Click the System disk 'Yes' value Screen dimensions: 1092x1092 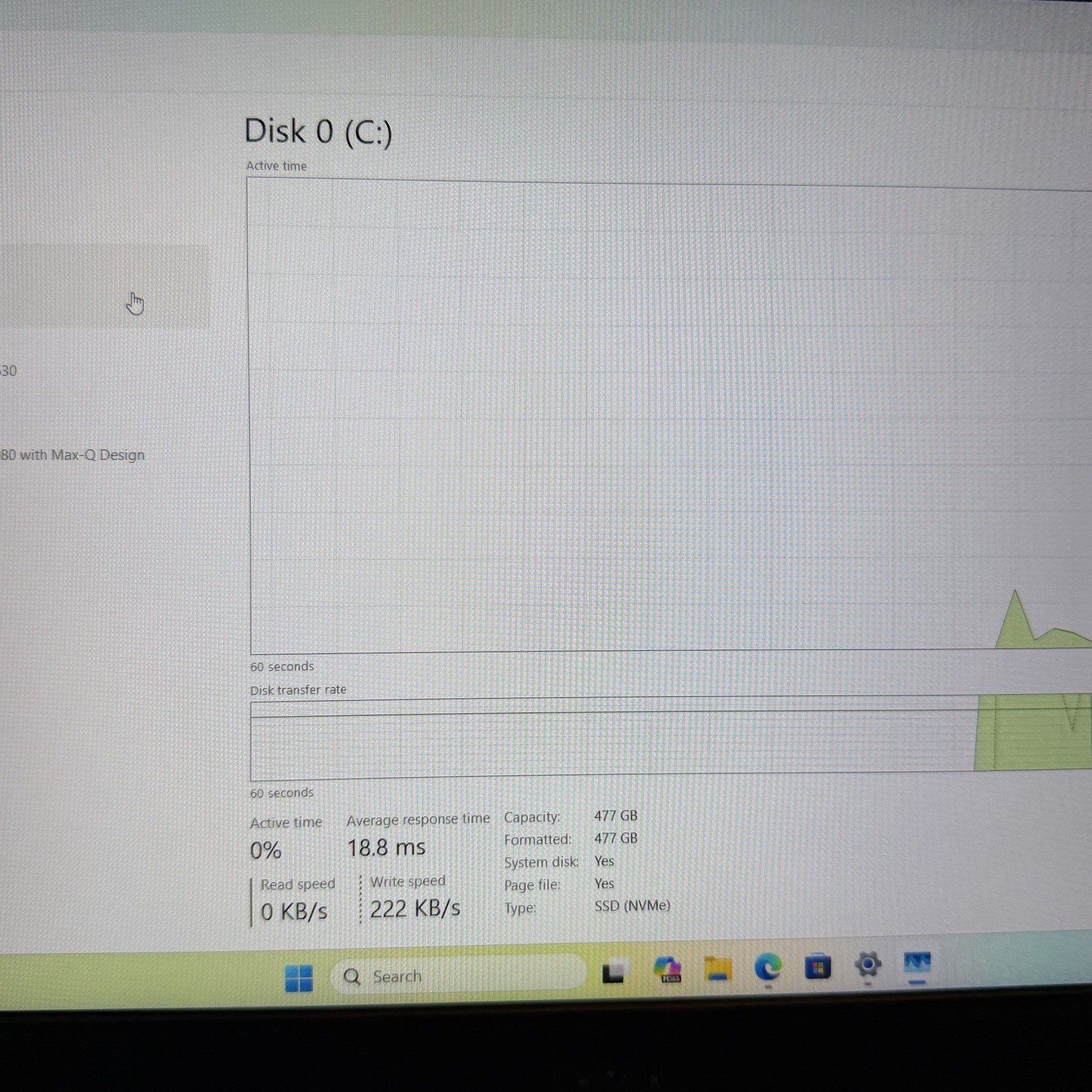coord(604,861)
